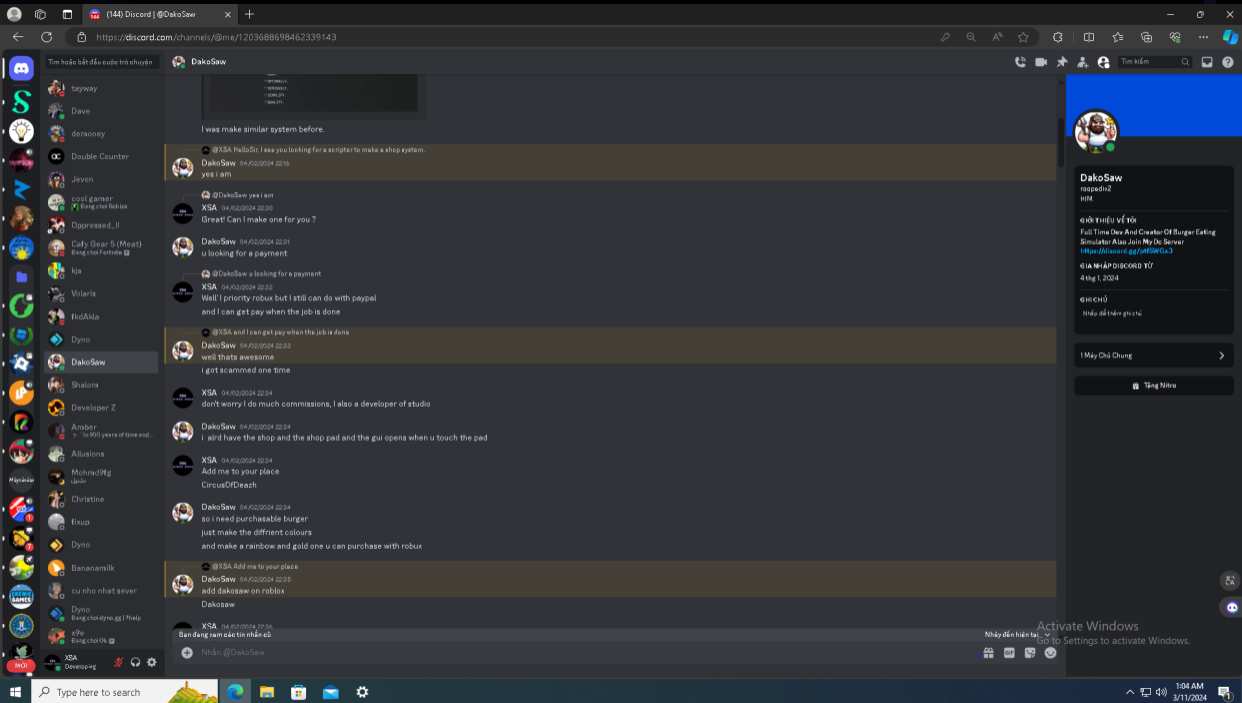The image size is (1242, 703).
Task: Select the light bulb server icon
Action: tap(21, 131)
